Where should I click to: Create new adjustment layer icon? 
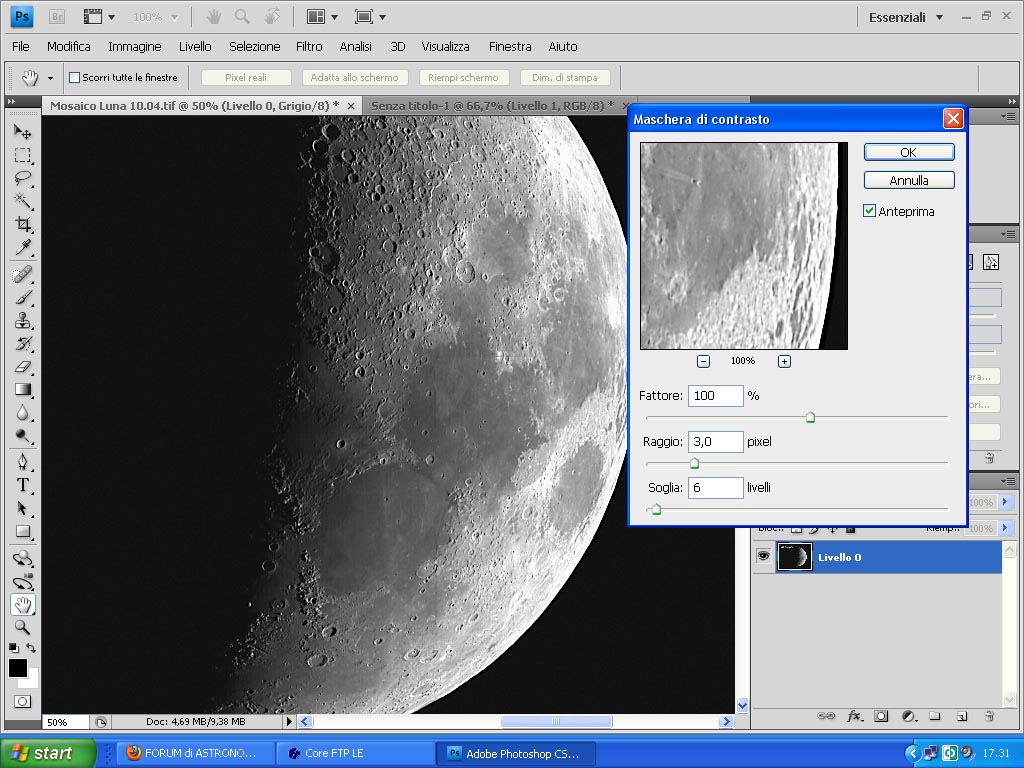tap(908, 716)
